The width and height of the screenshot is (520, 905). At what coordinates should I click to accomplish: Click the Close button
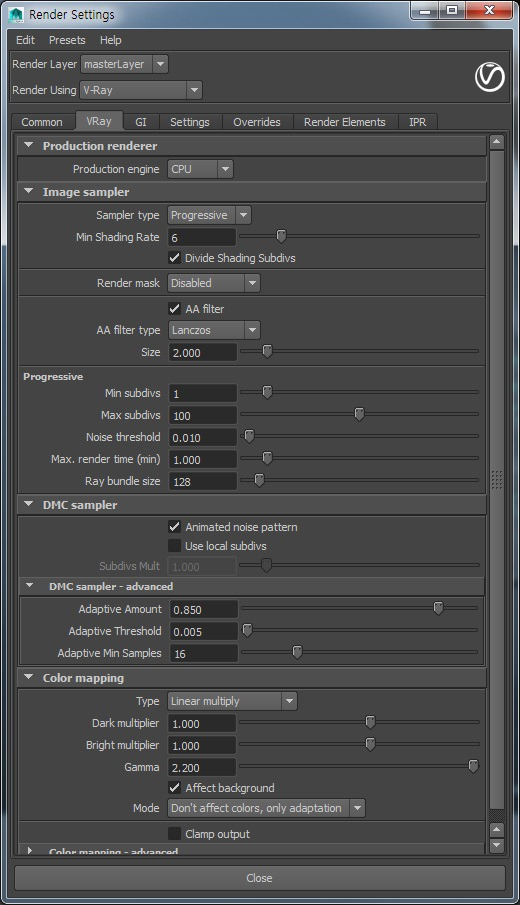point(260,878)
